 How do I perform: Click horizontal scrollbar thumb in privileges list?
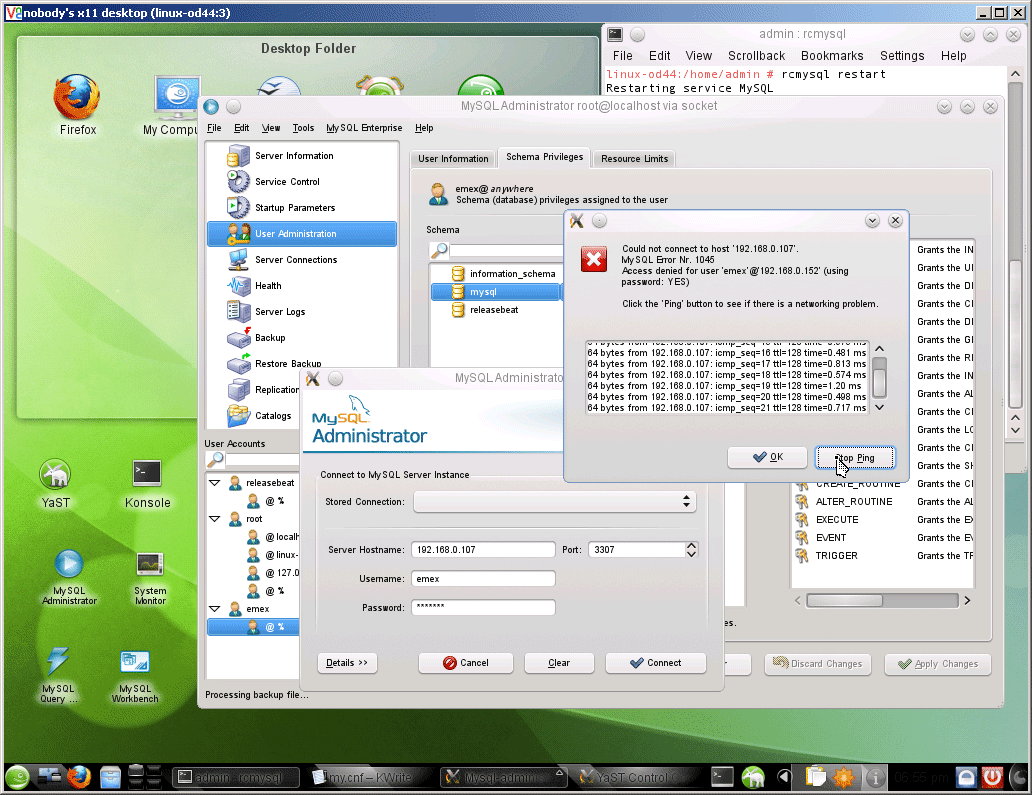[844, 600]
